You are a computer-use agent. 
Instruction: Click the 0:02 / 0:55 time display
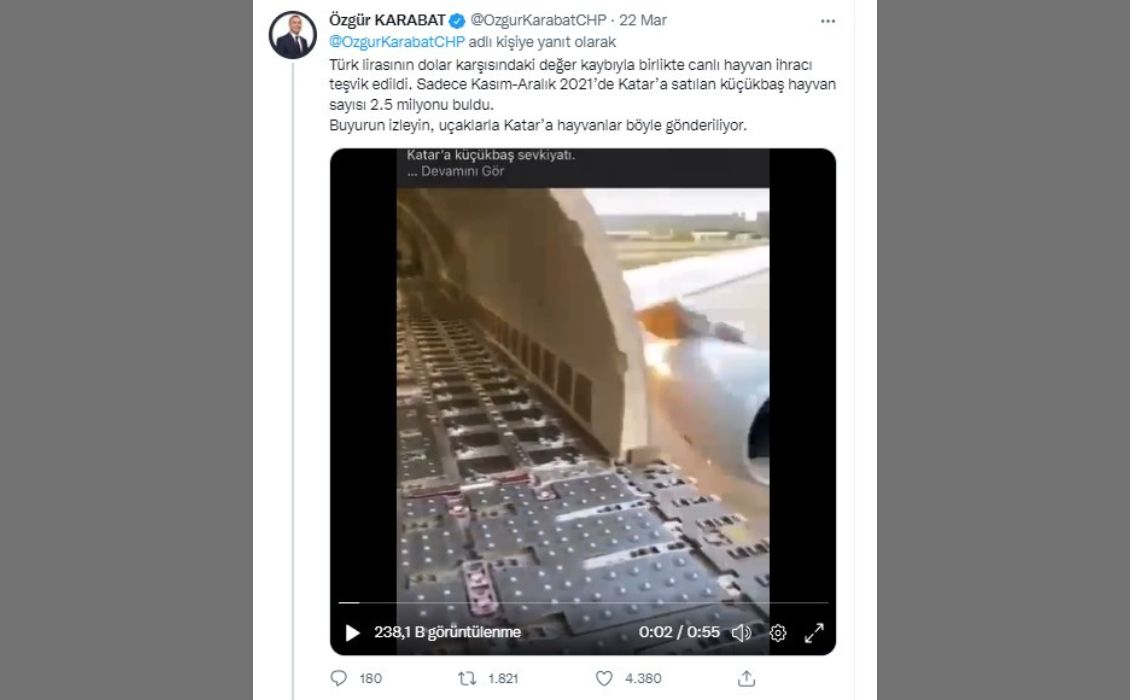tap(679, 632)
